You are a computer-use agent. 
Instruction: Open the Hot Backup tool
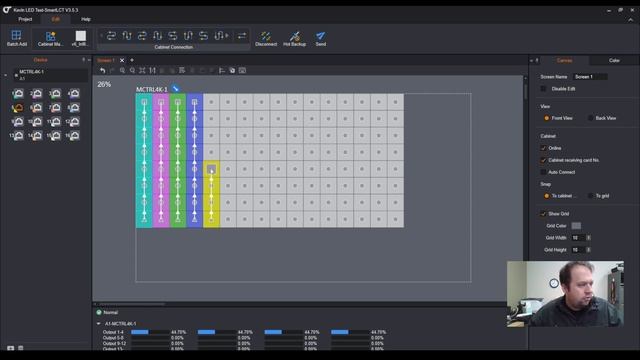click(x=294, y=39)
